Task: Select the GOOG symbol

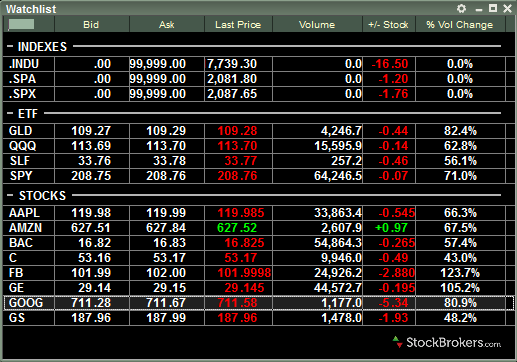Action: 26,303
